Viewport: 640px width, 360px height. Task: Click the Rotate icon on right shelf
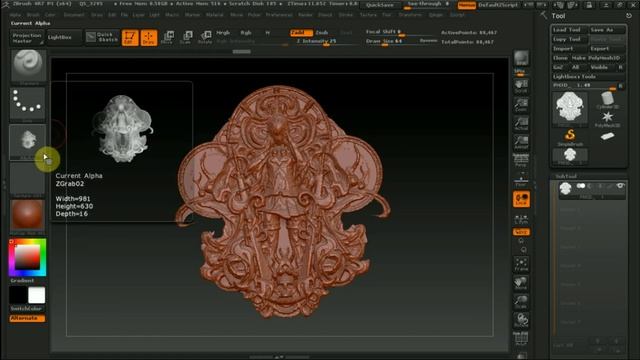[x=521, y=320]
